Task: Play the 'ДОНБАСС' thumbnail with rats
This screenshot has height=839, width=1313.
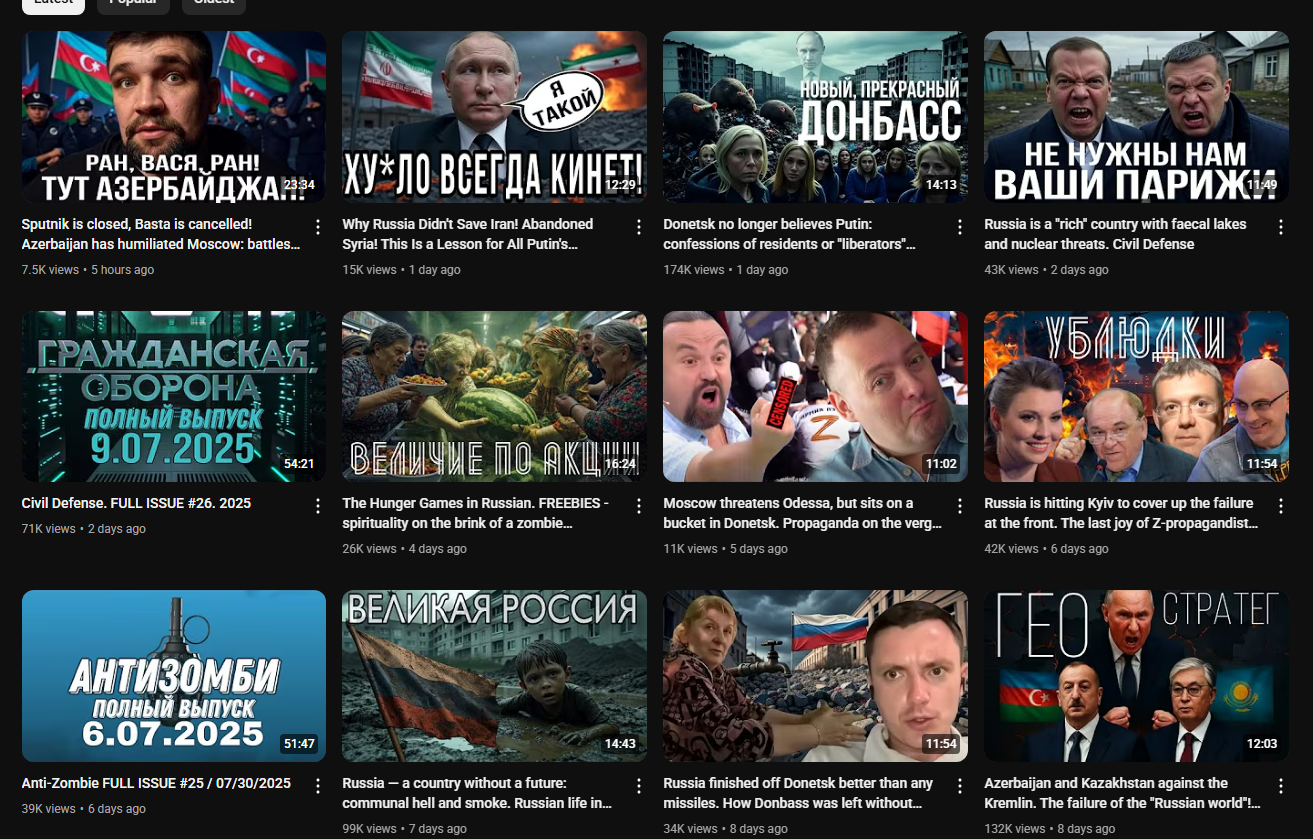Action: pyautogui.click(x=815, y=117)
